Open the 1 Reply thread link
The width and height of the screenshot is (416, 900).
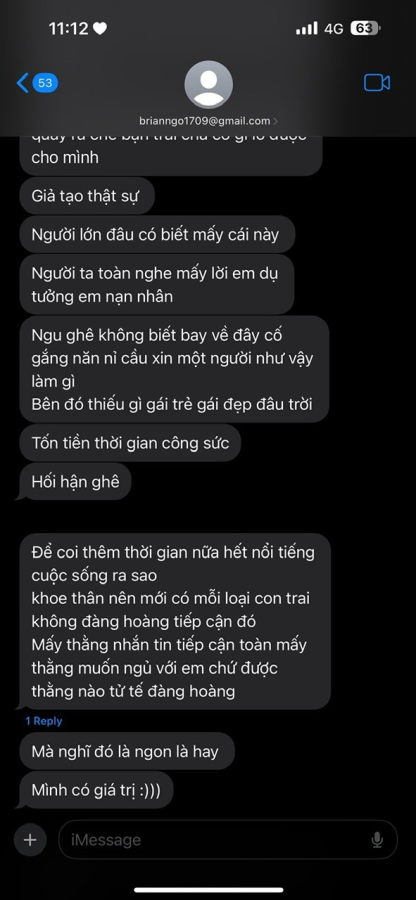(44, 721)
